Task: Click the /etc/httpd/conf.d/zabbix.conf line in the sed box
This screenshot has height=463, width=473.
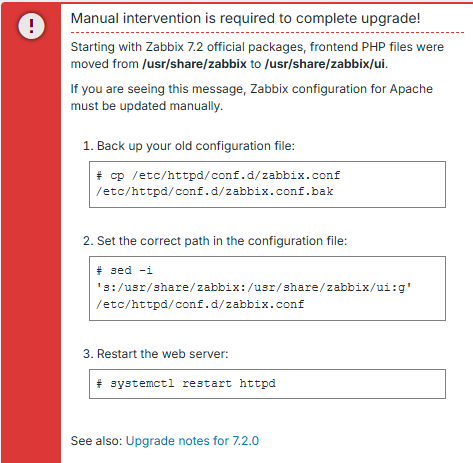Action: pyautogui.click(x=200, y=304)
